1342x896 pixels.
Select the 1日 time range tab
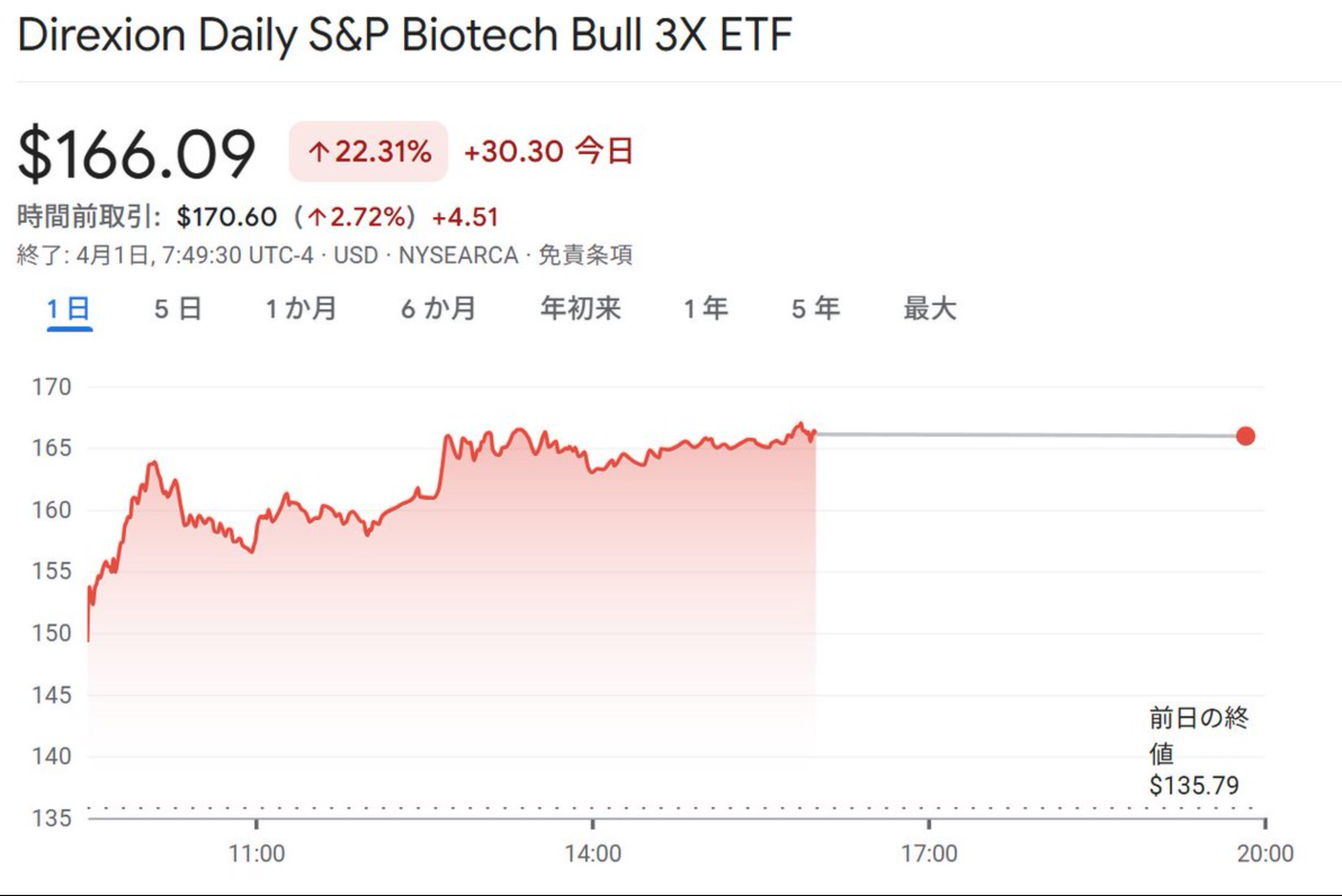pyautogui.click(x=69, y=309)
